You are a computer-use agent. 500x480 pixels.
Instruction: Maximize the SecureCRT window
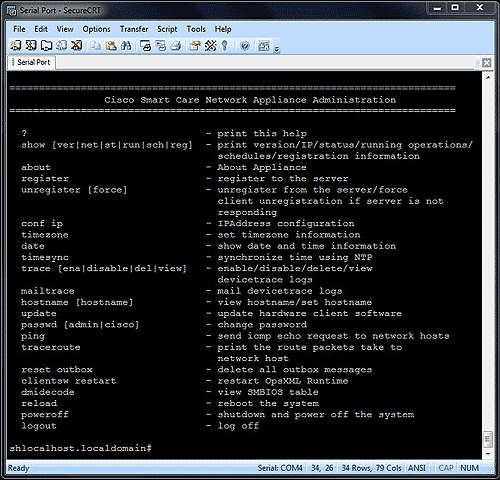pos(455,7)
